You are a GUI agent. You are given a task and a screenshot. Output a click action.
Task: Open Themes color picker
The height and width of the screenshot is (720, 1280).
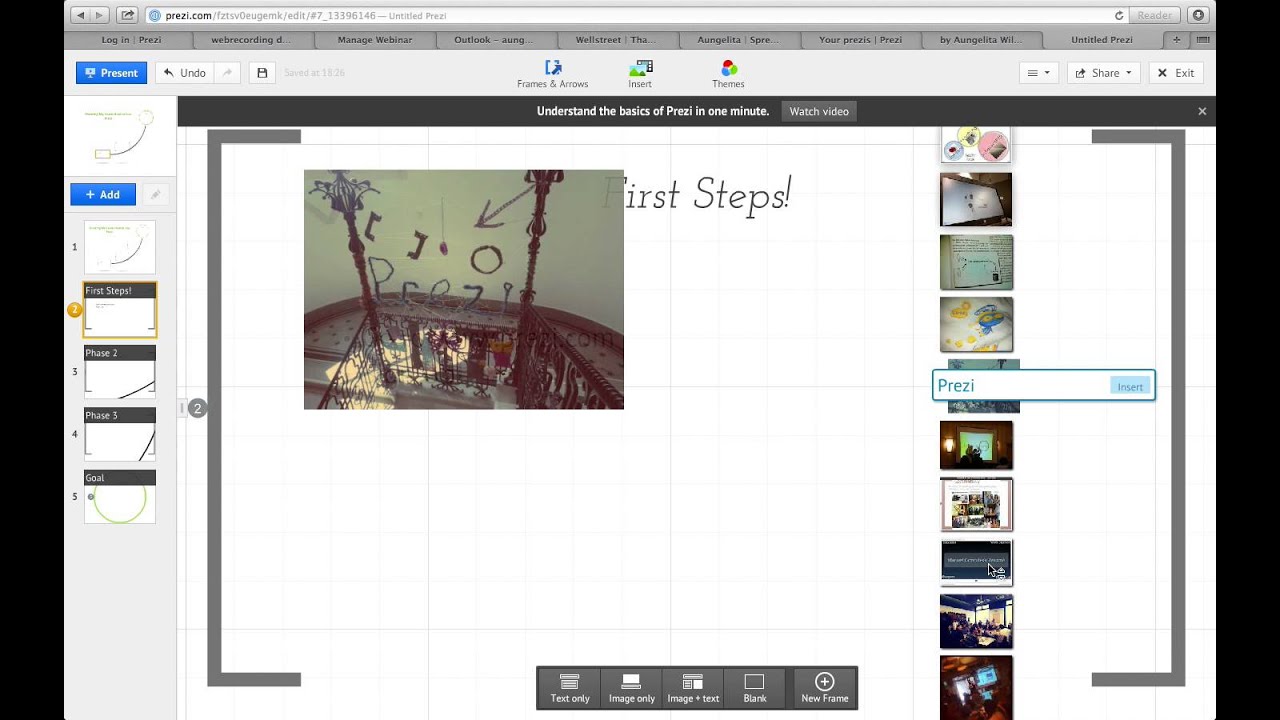(x=728, y=74)
